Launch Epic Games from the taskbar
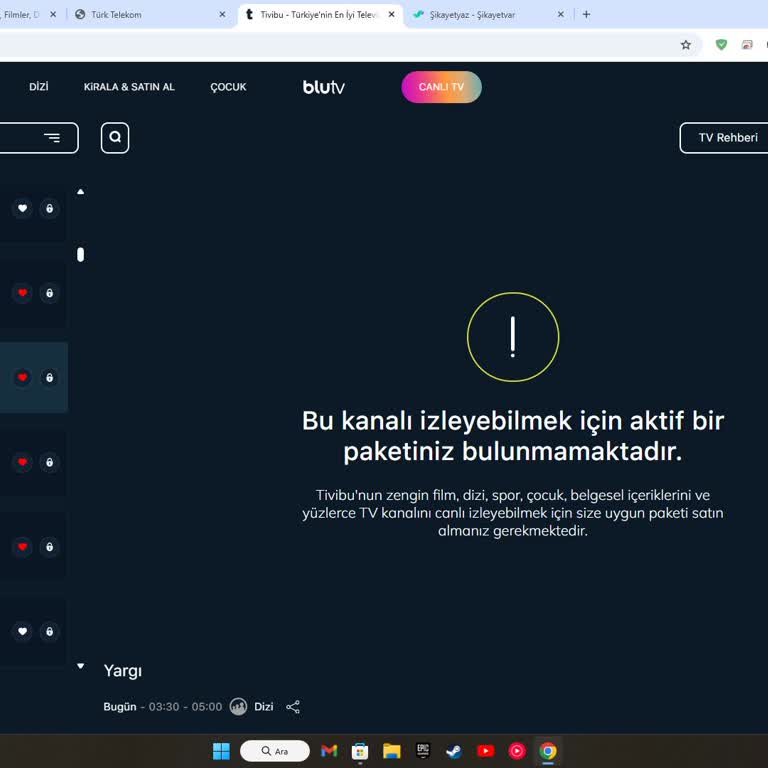 pyautogui.click(x=423, y=750)
